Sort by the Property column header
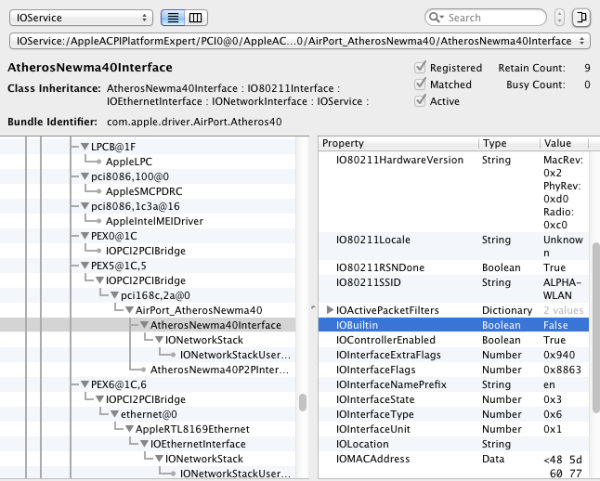The image size is (600, 481). click(400, 144)
